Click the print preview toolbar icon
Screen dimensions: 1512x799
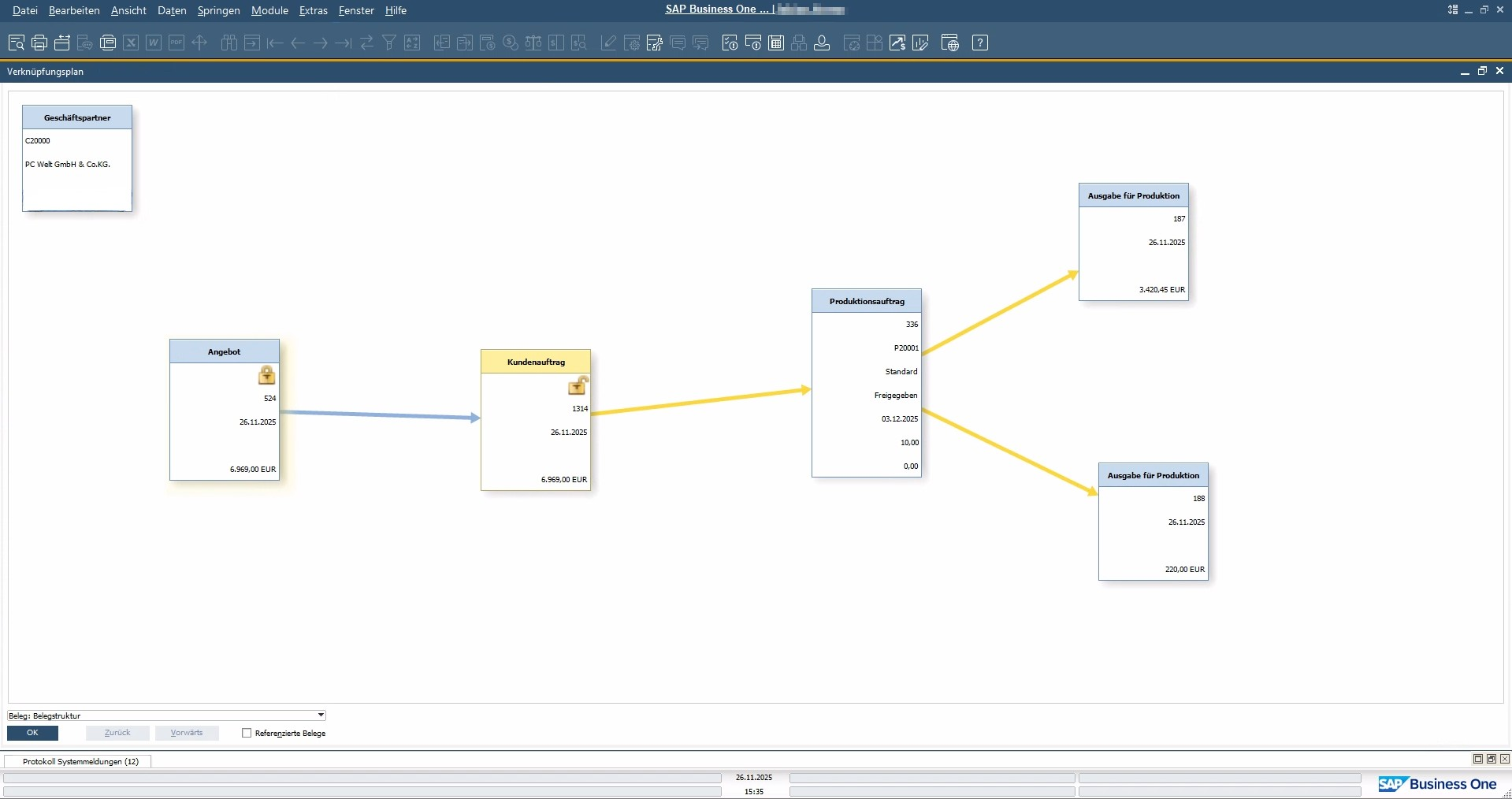17,43
